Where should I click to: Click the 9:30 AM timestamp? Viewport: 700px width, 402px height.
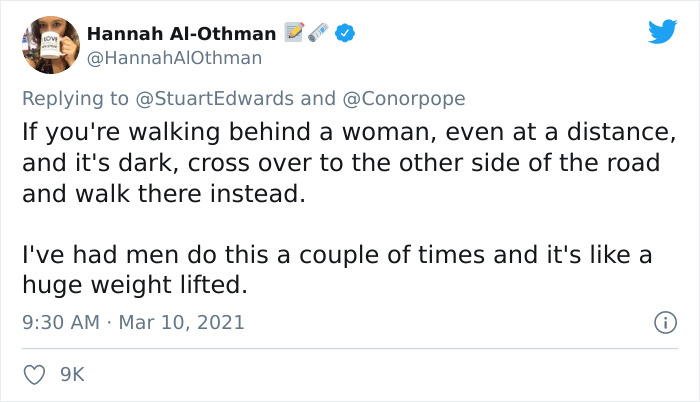pyautogui.click(x=61, y=323)
